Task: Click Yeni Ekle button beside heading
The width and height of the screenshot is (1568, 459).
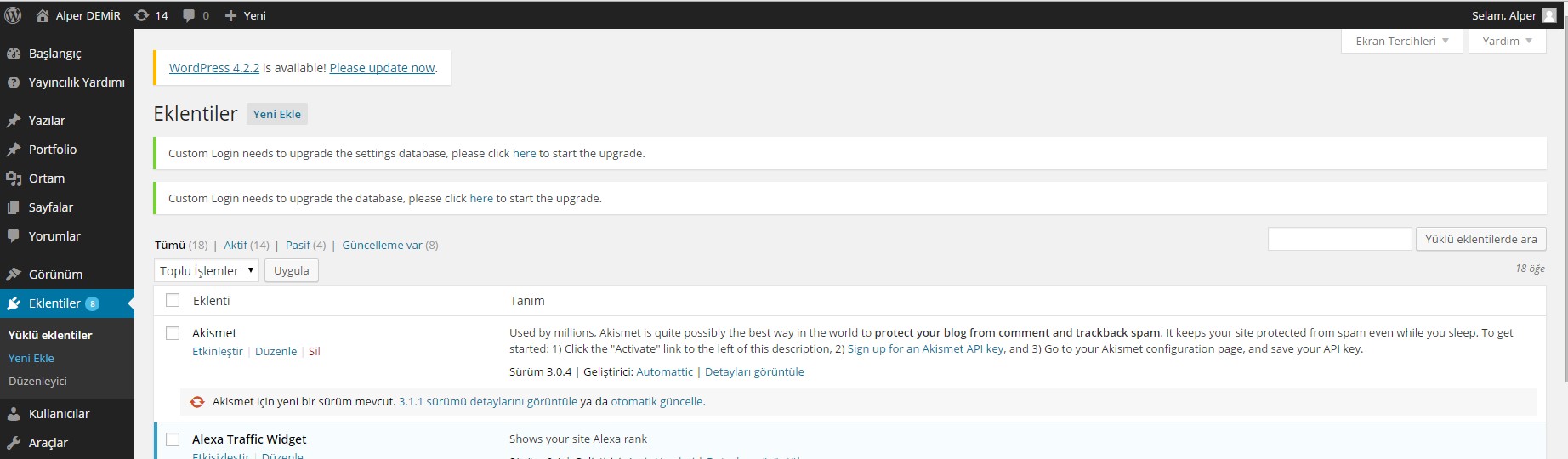Action: click(x=277, y=114)
